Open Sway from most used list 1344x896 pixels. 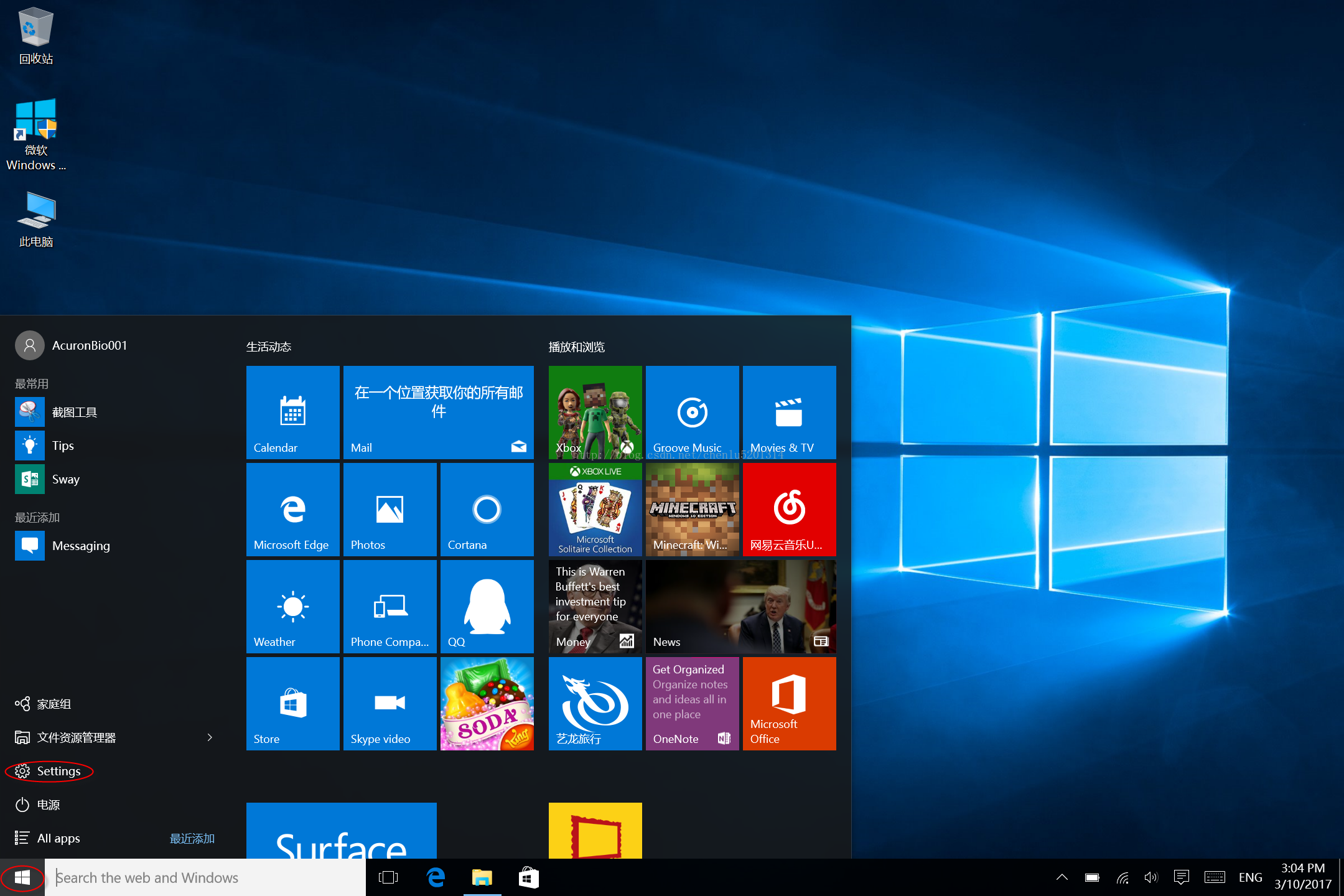115,479
